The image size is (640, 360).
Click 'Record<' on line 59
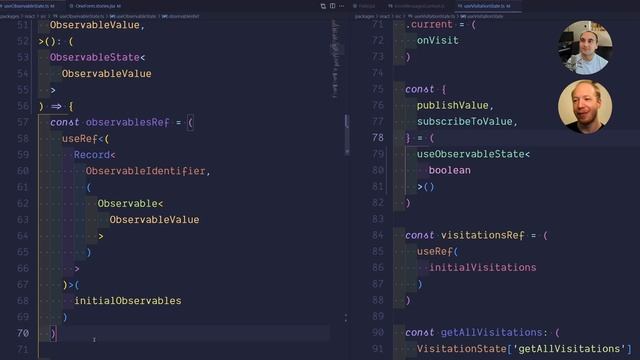94,155
